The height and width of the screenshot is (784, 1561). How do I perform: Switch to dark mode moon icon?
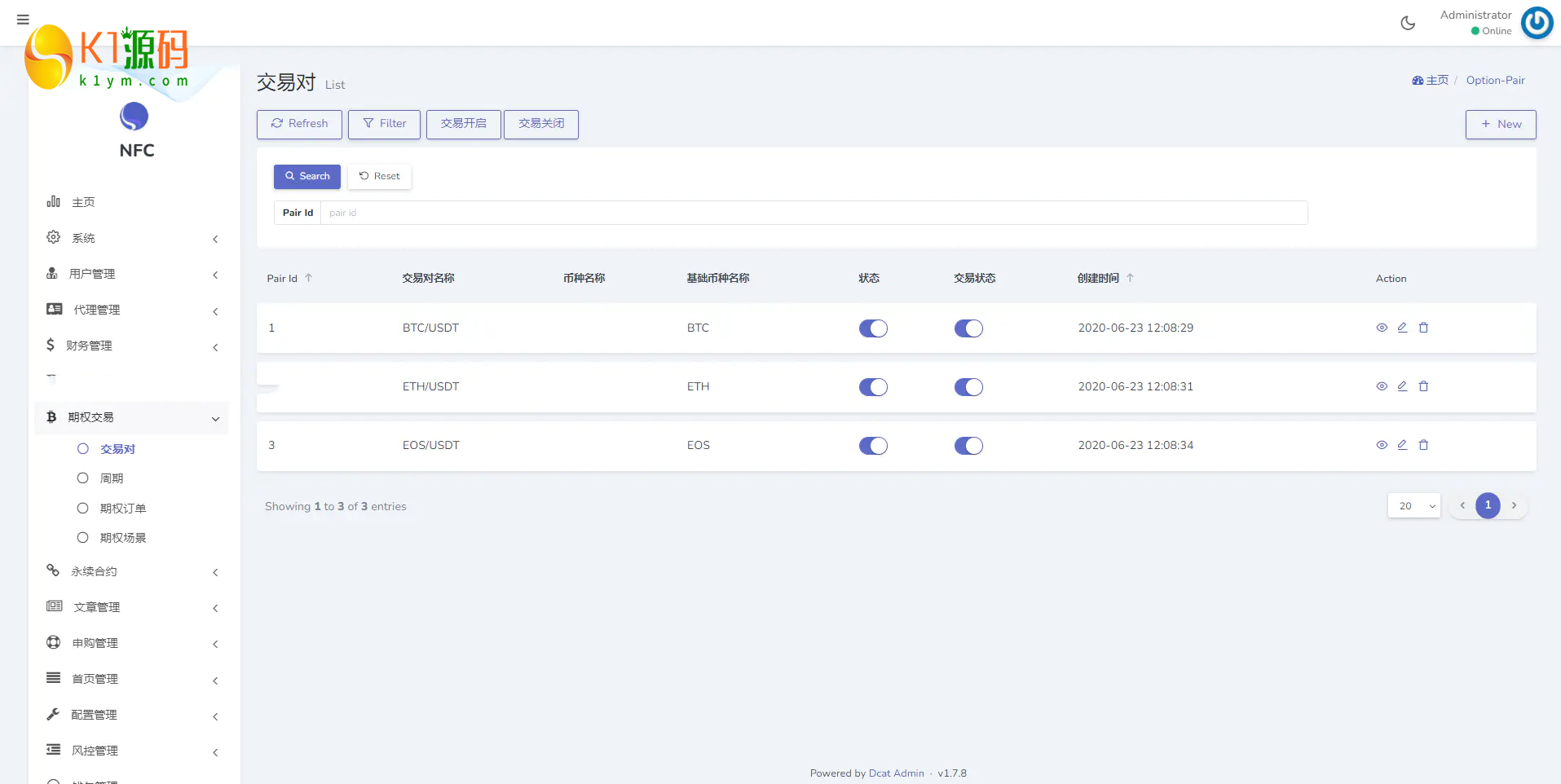[1408, 23]
